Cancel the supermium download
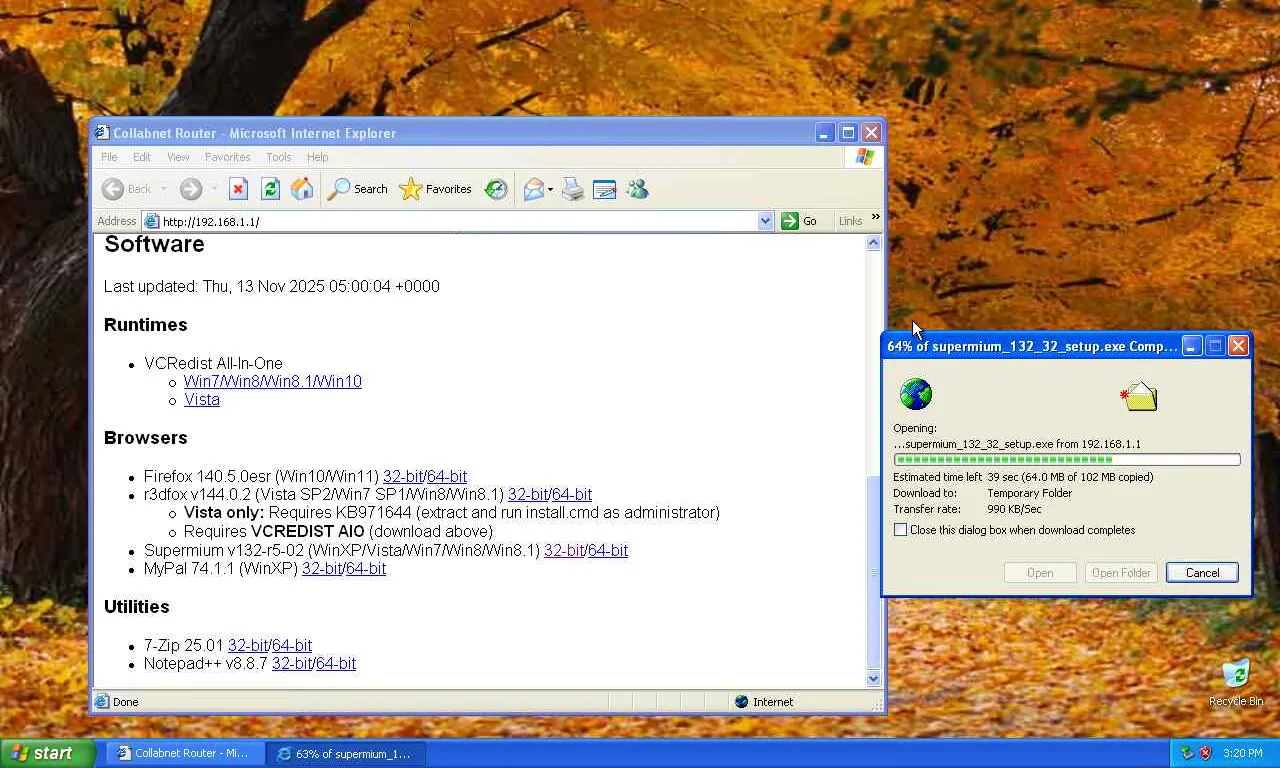The image size is (1280, 768). [x=1202, y=573]
